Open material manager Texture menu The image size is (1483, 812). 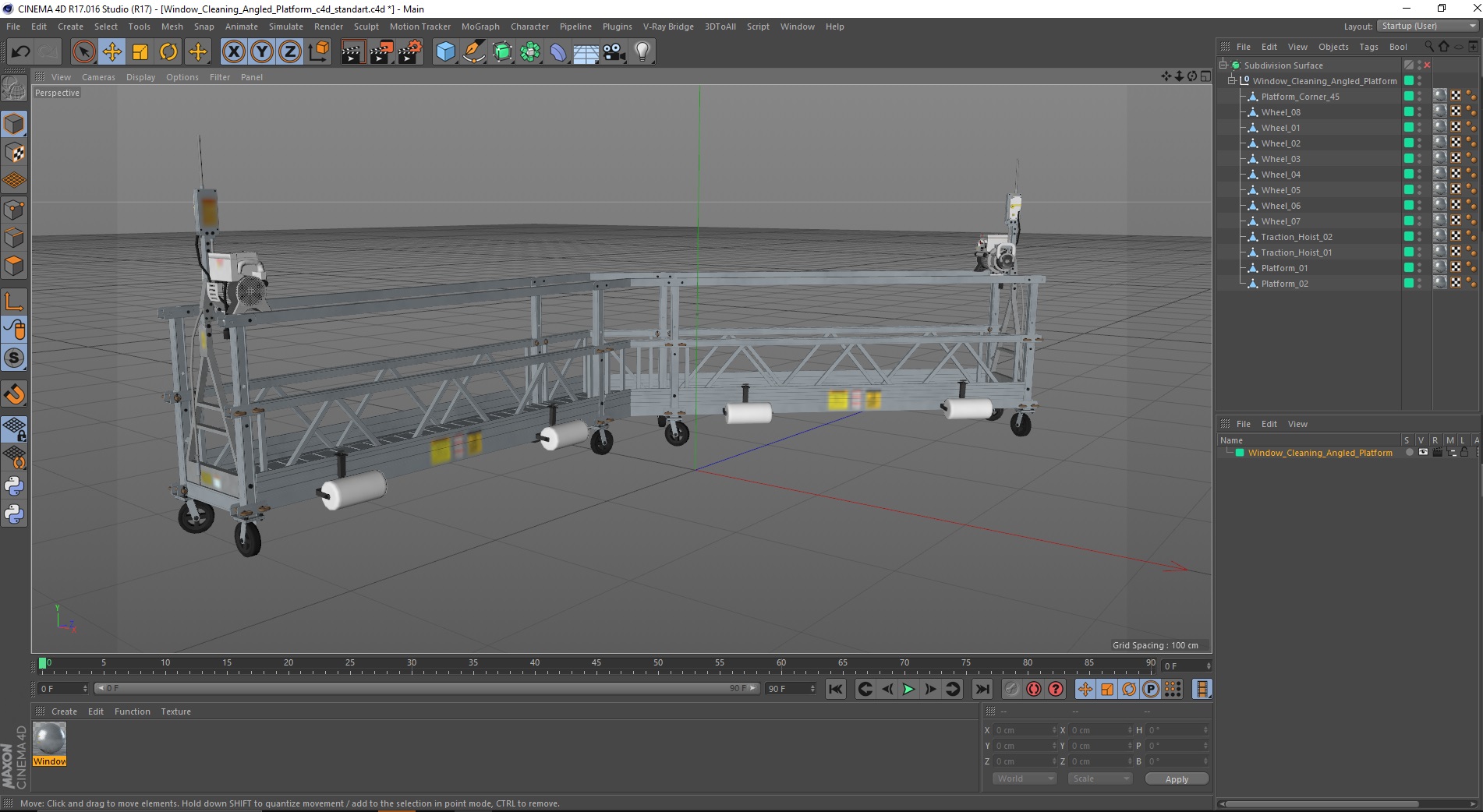coord(175,711)
